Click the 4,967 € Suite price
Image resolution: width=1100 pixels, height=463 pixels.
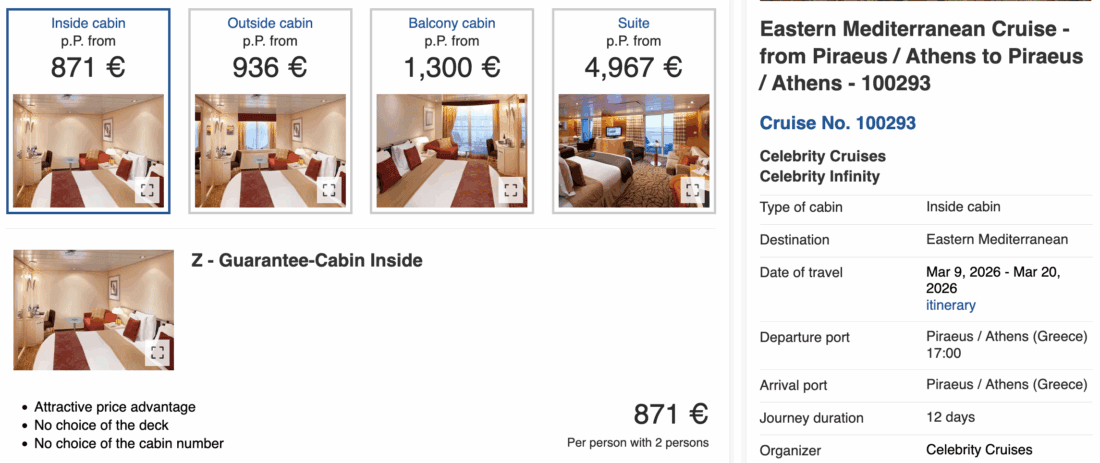[633, 67]
